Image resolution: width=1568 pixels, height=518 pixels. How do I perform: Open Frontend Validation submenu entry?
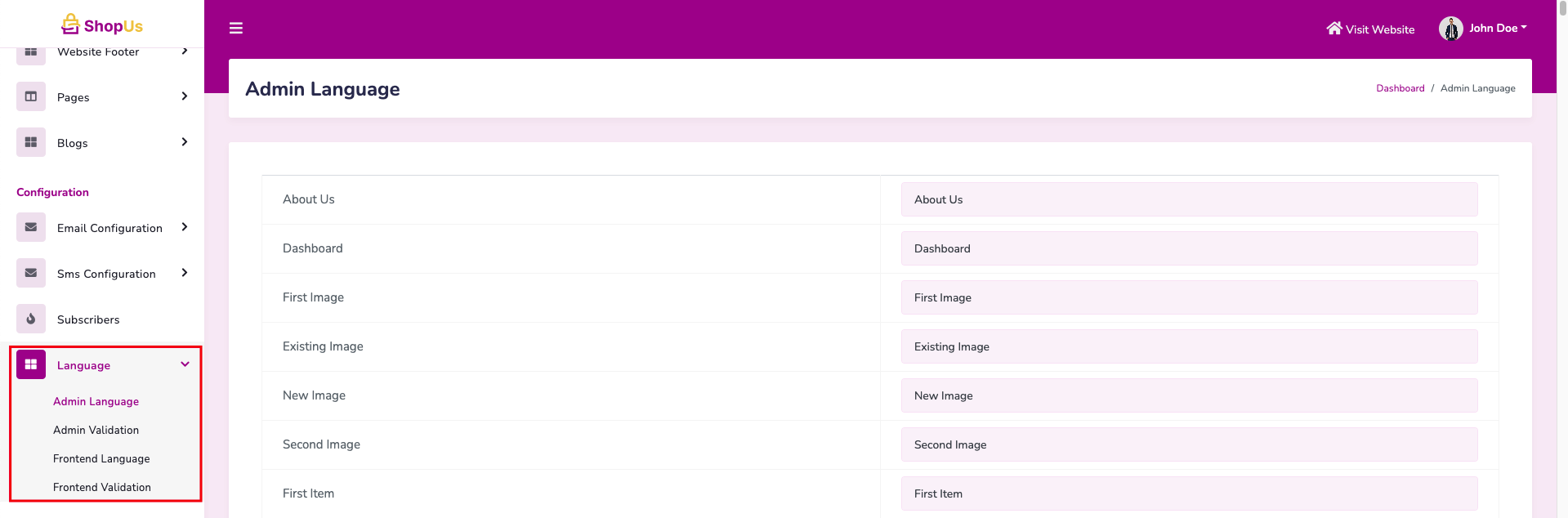(102, 487)
